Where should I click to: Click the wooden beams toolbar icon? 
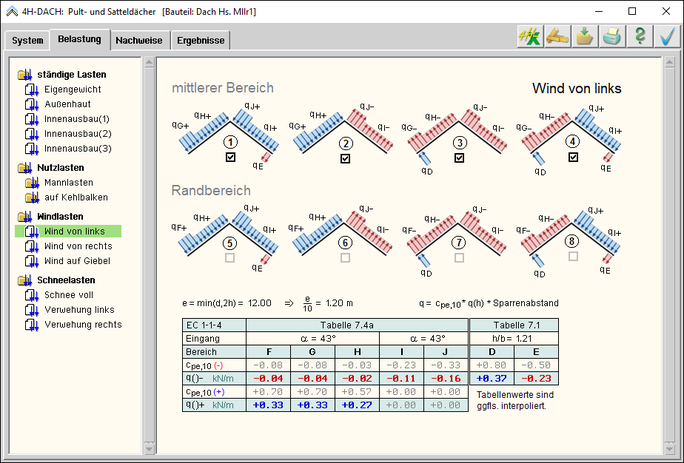[x=556, y=37]
